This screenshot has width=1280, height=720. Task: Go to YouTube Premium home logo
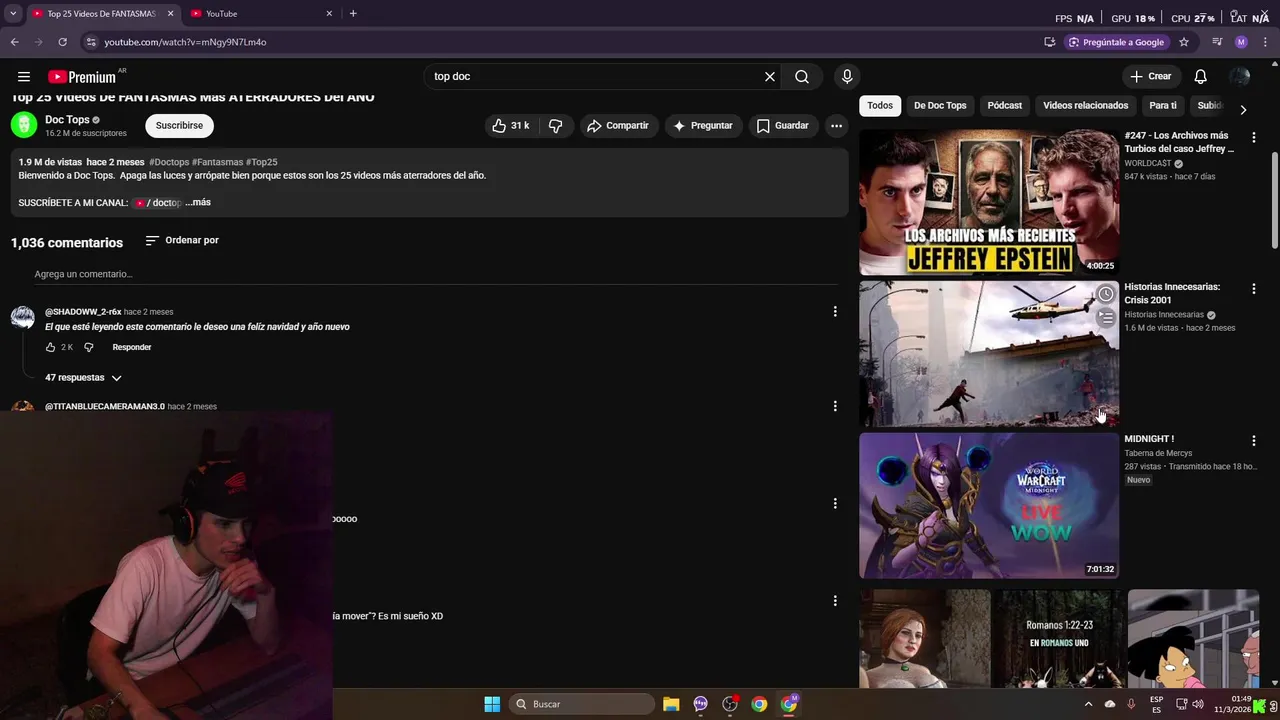[82, 77]
